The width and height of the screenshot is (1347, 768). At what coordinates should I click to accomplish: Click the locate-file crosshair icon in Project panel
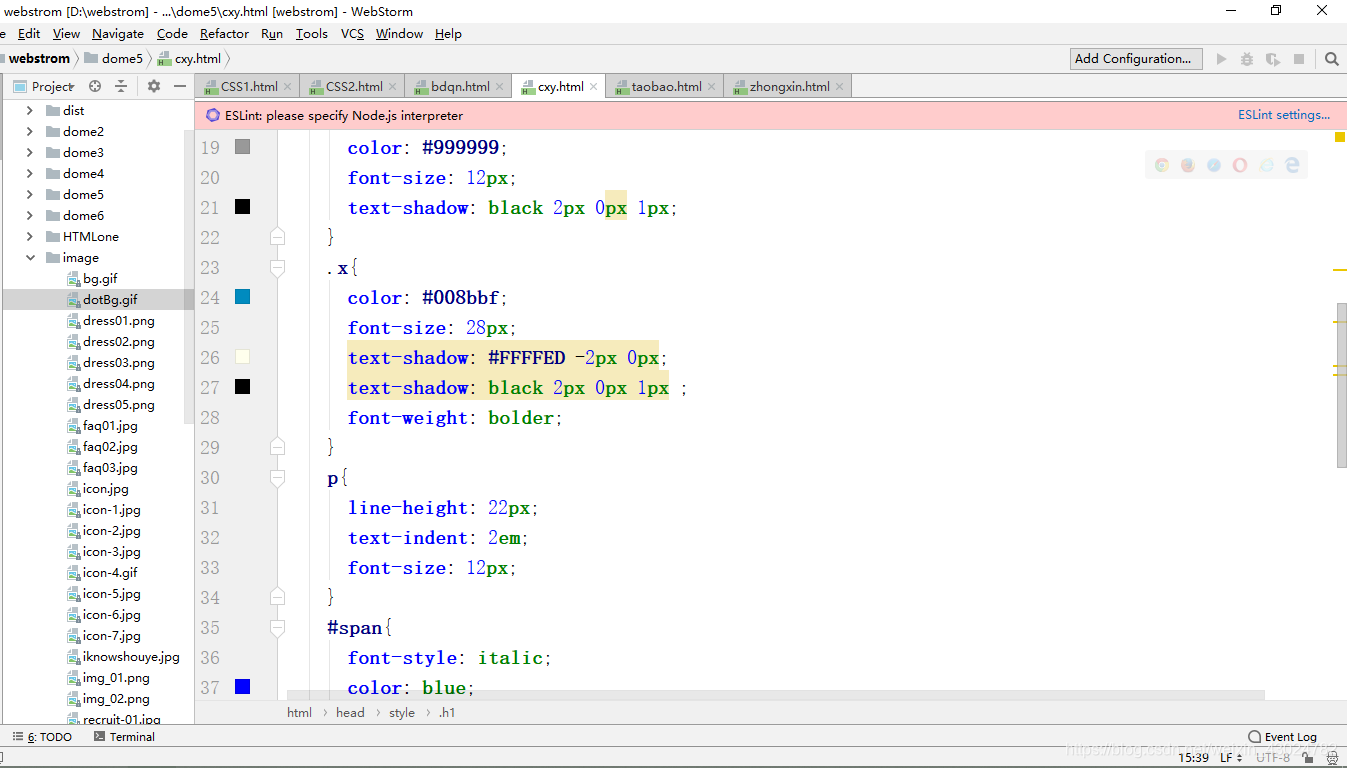tap(95, 86)
